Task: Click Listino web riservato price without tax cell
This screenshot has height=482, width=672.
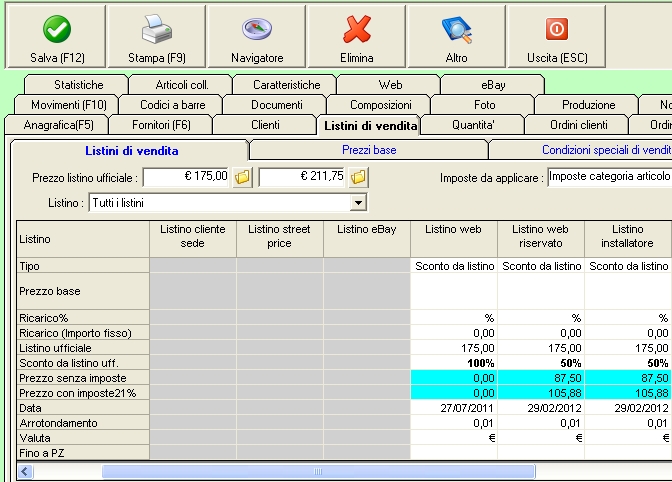Action: [540, 379]
